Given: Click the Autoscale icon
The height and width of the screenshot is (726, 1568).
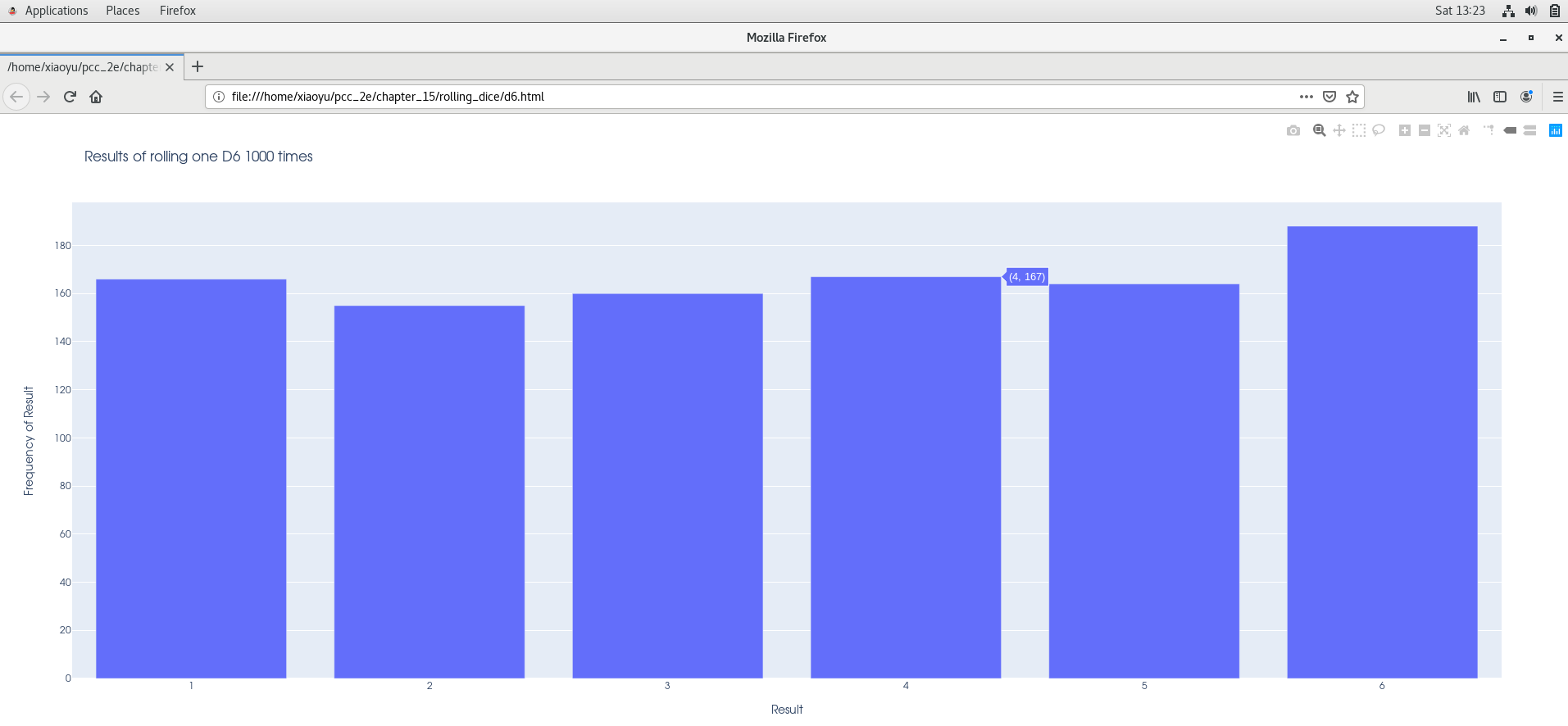Looking at the screenshot, I should point(1444,130).
